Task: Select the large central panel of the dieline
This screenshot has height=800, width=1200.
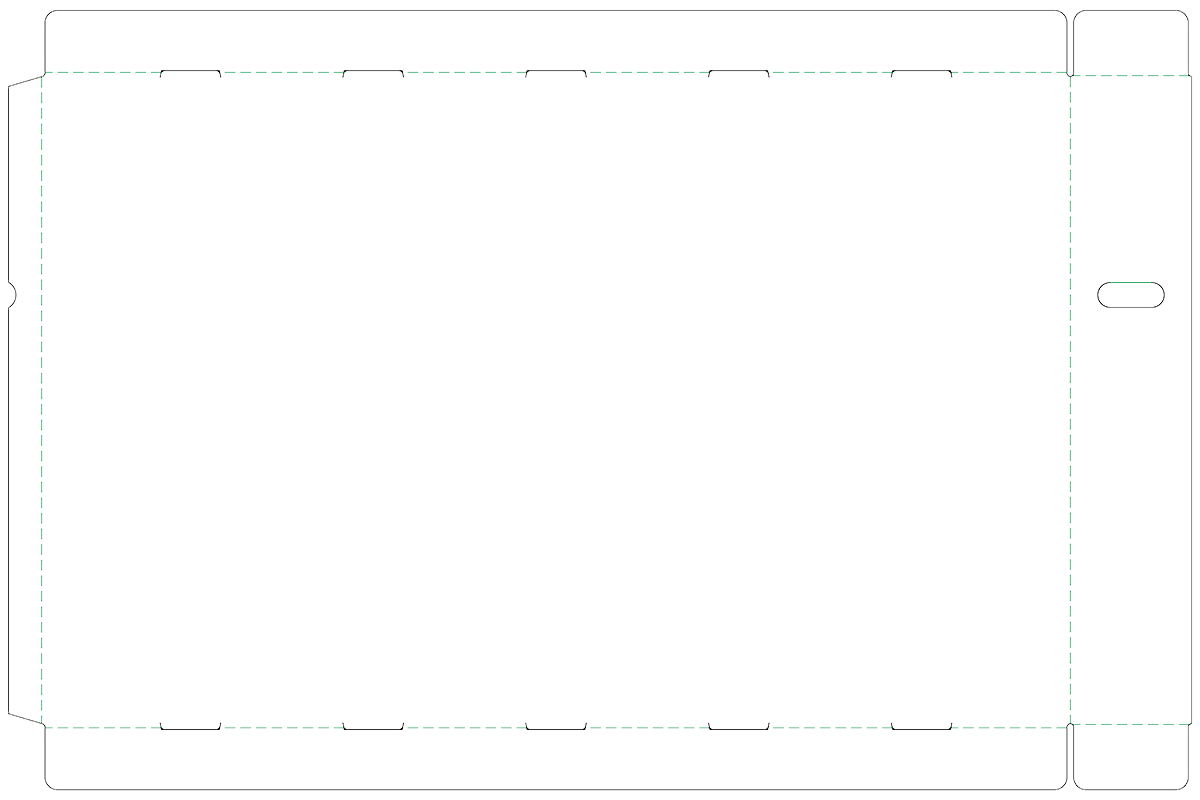Action: (555, 400)
